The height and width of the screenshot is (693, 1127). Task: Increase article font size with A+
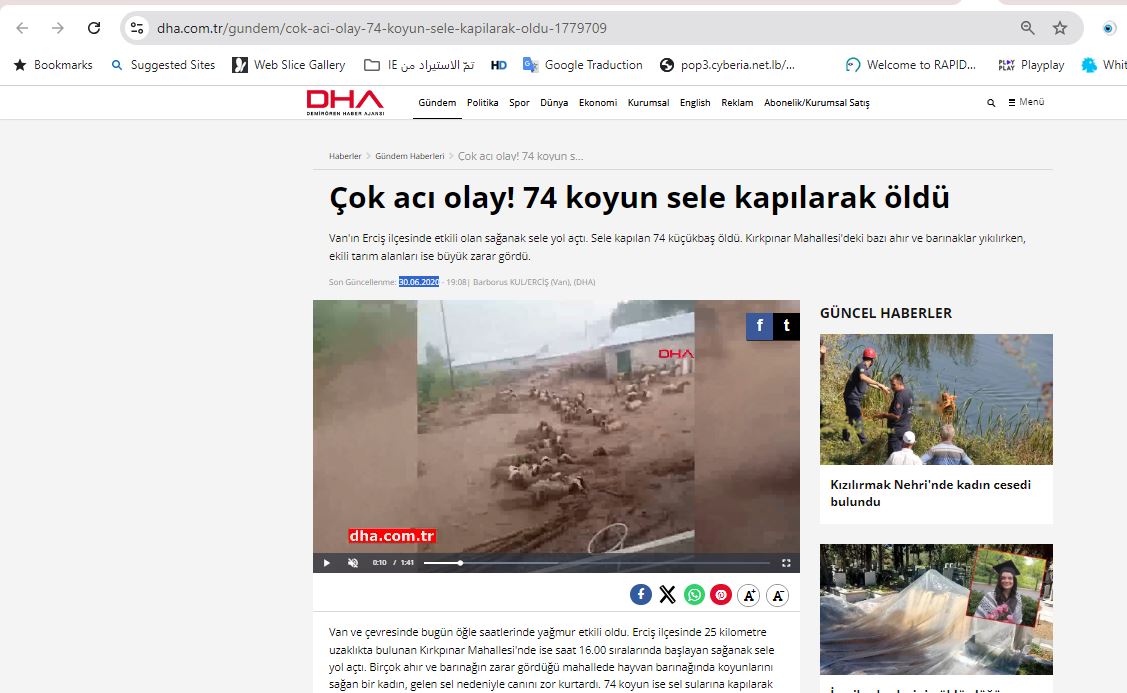[748, 596]
